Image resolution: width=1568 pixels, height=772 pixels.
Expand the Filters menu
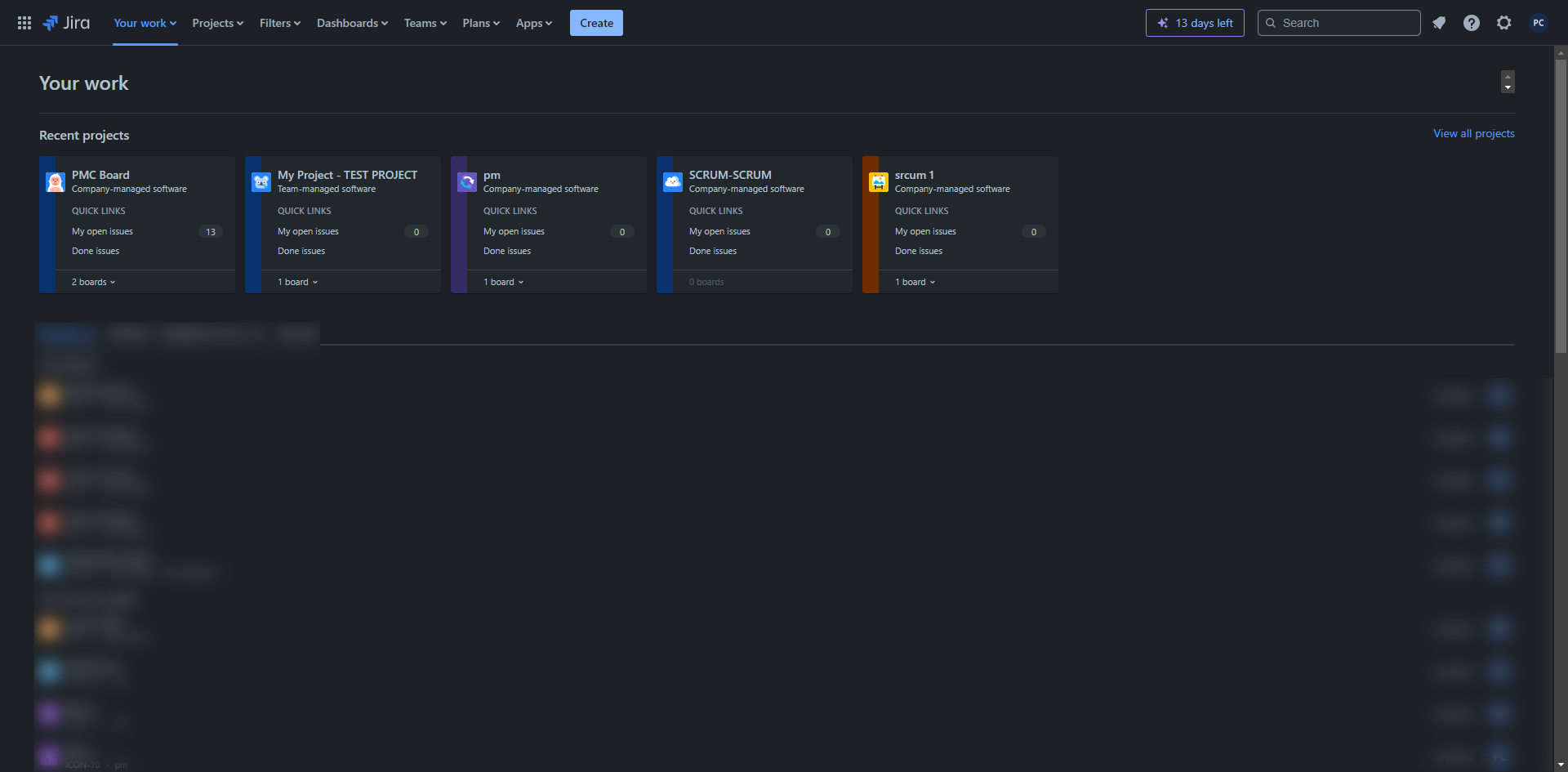tap(280, 23)
